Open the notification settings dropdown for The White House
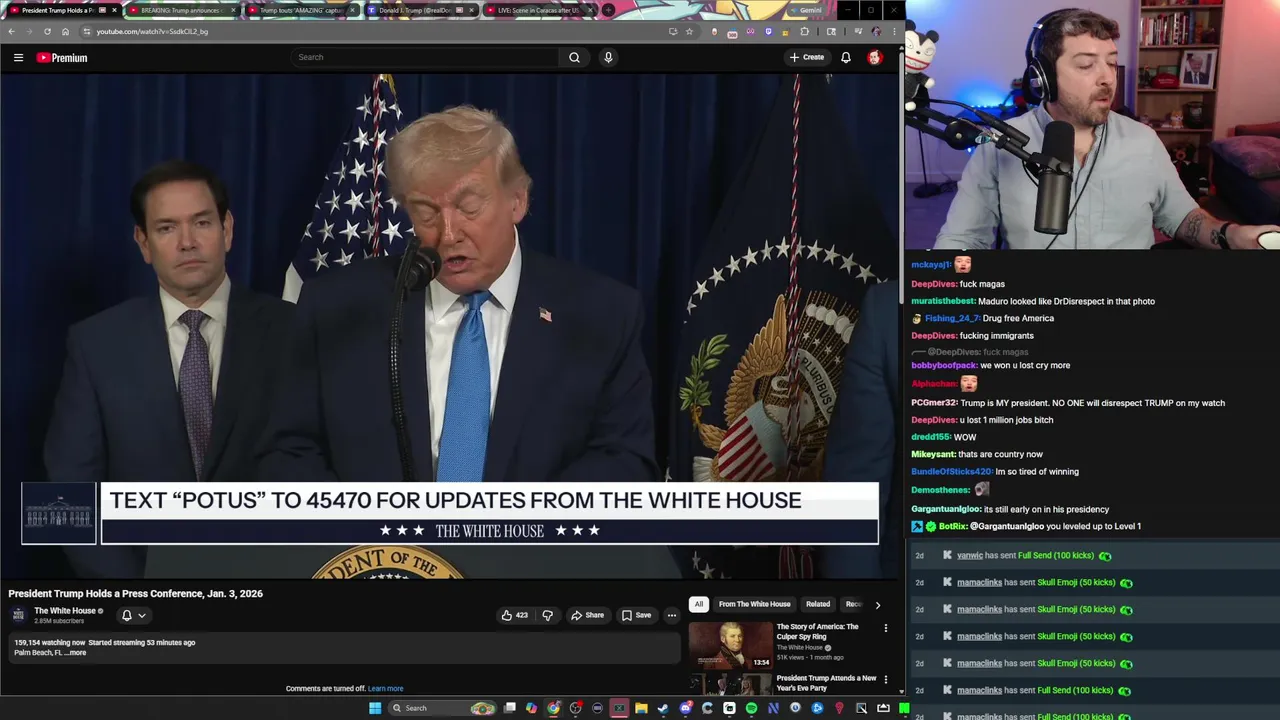 coord(134,615)
